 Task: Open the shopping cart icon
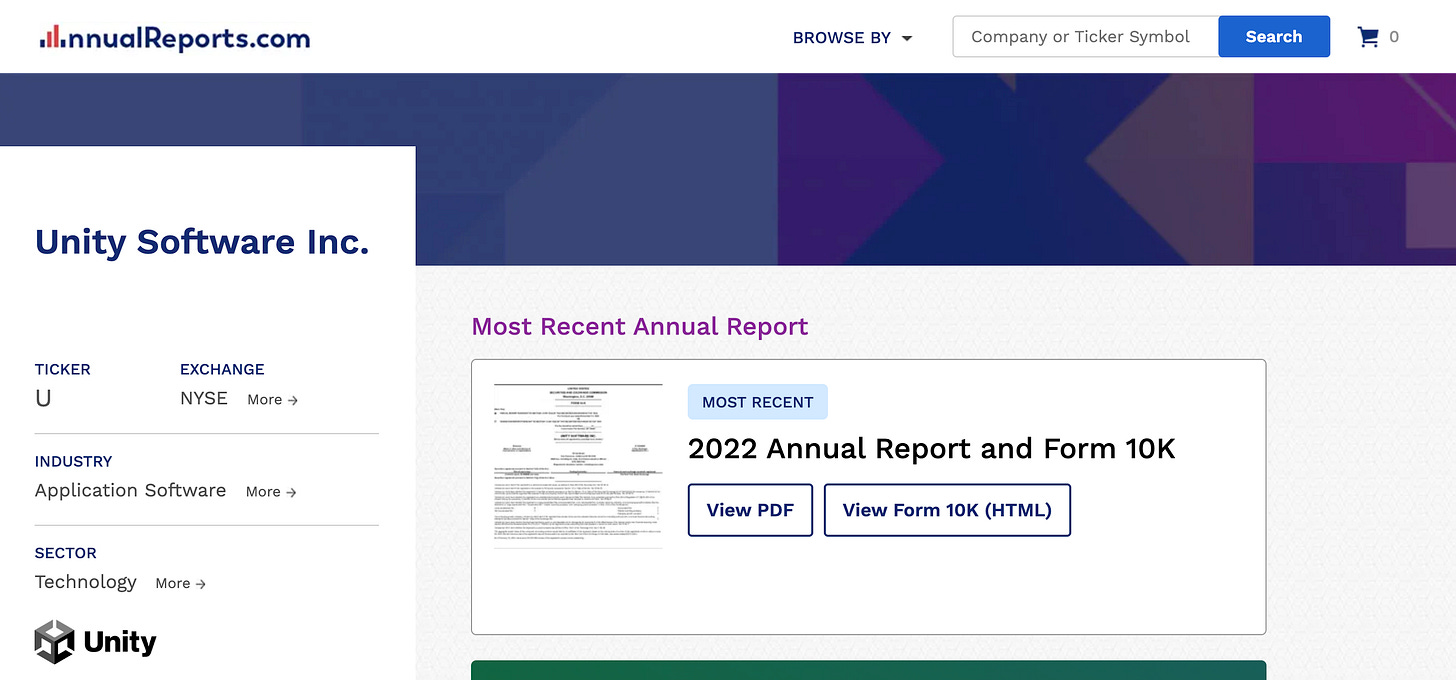(x=1367, y=37)
